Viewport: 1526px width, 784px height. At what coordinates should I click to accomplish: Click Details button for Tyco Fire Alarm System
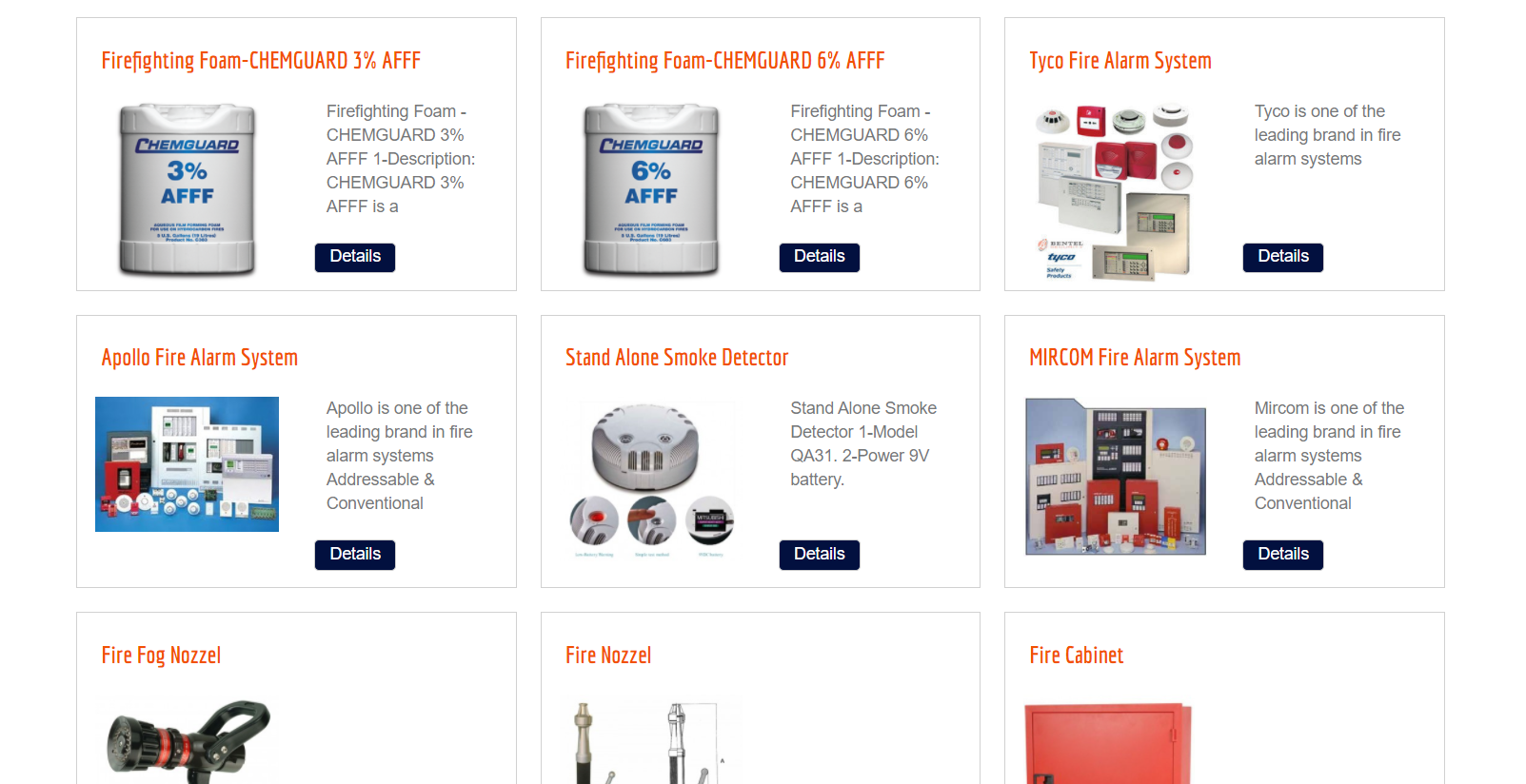[x=1282, y=257]
